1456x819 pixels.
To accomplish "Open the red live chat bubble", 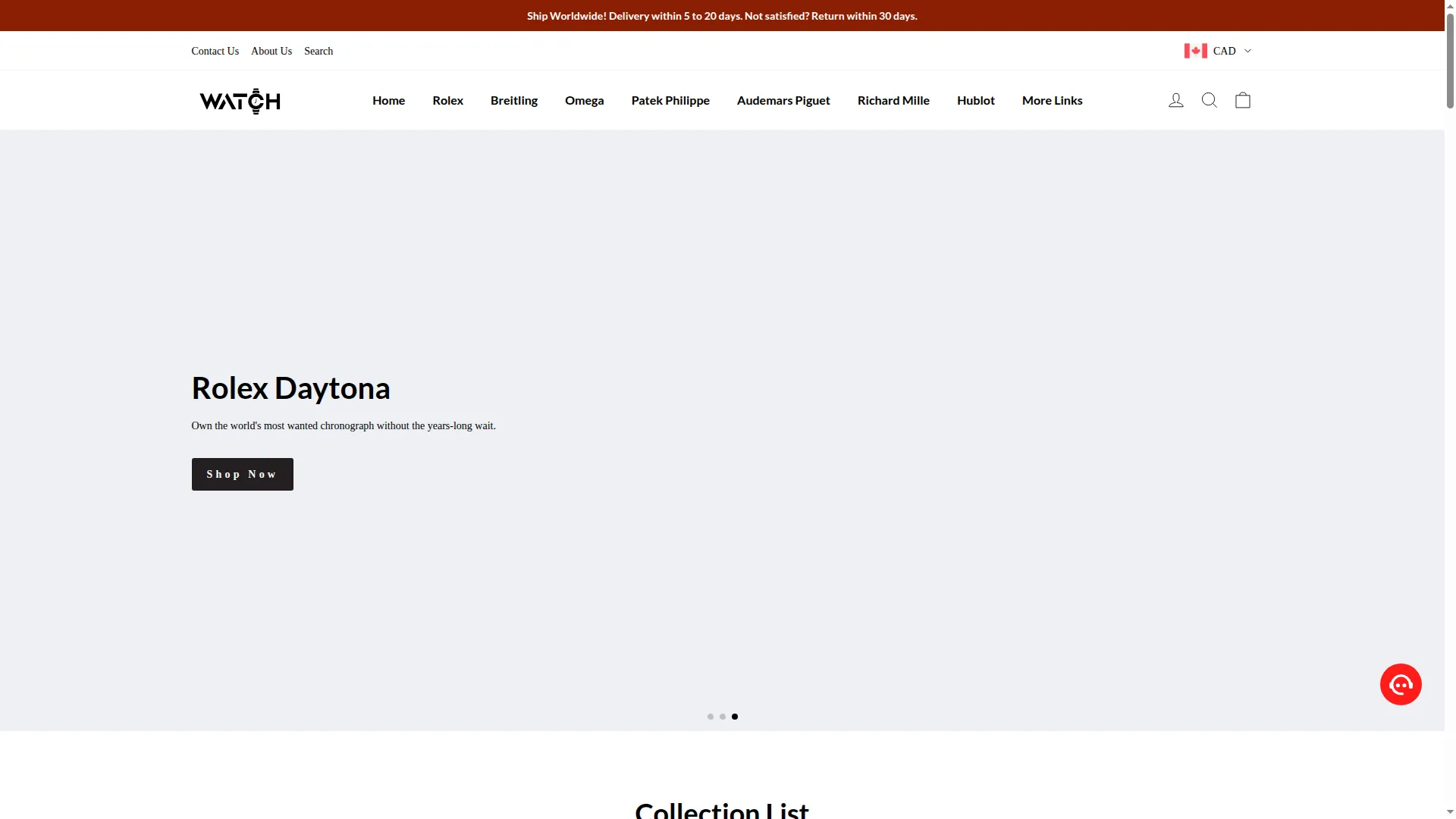I will pos(1401,685).
